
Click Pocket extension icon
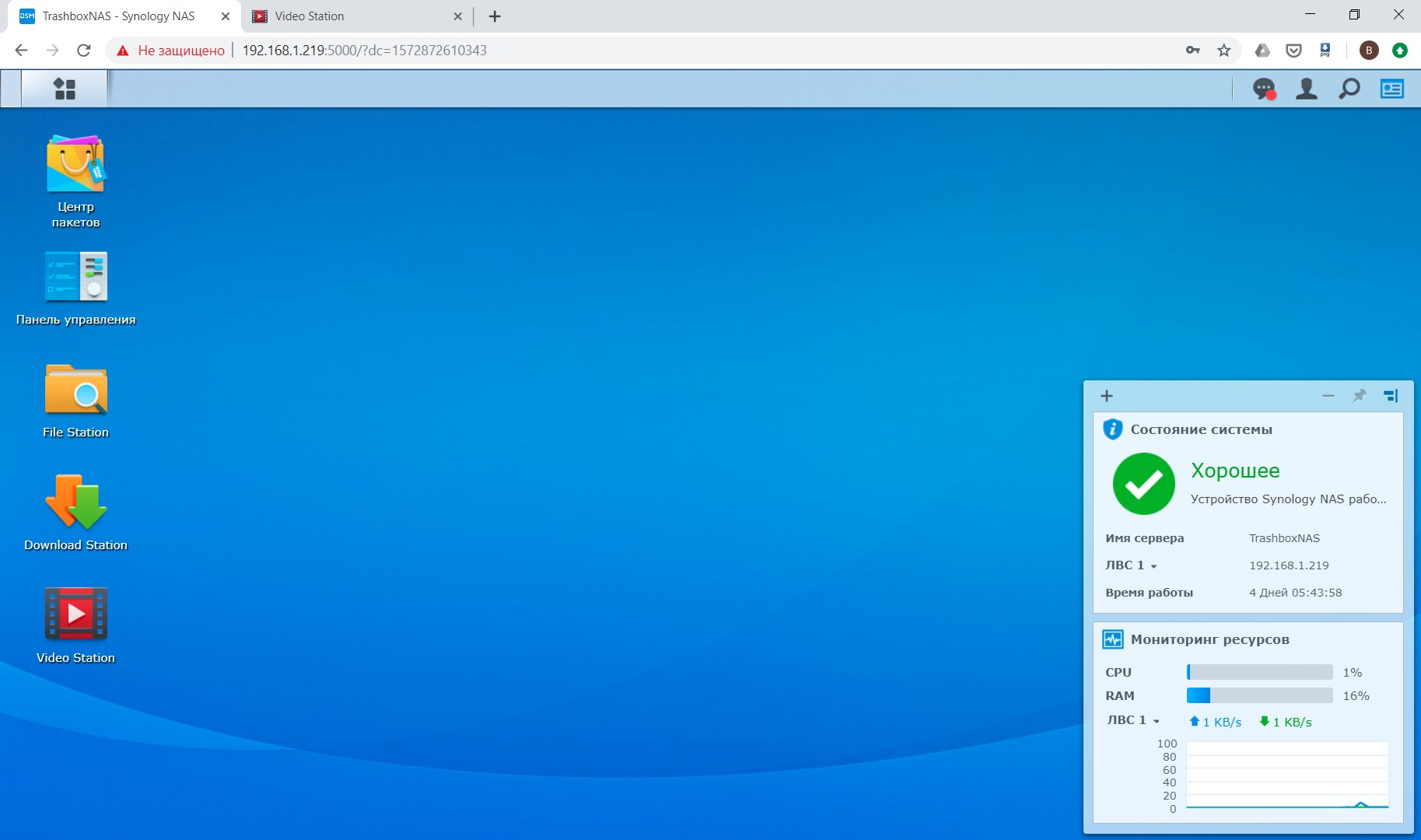coord(1293,51)
